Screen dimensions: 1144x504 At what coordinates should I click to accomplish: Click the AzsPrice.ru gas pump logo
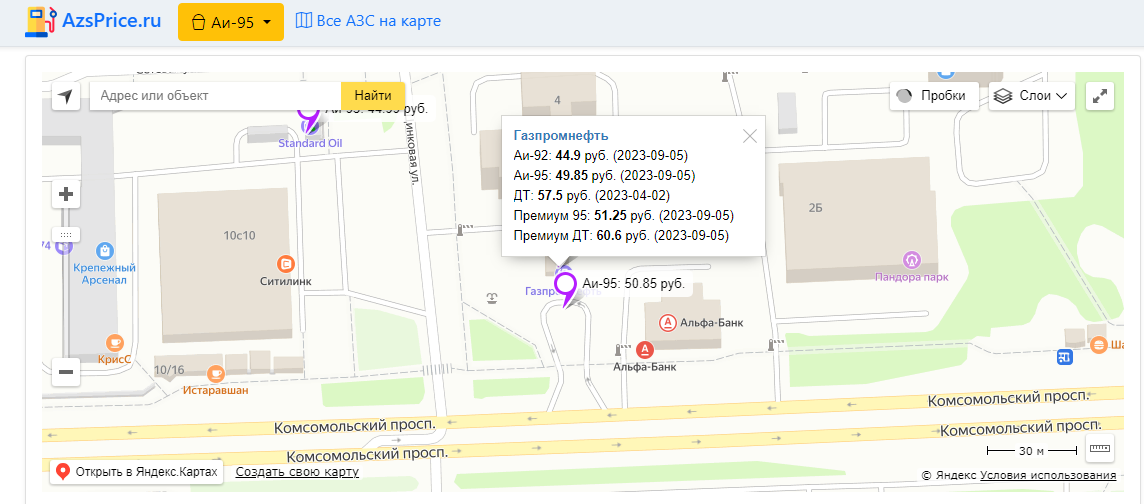(x=41, y=21)
